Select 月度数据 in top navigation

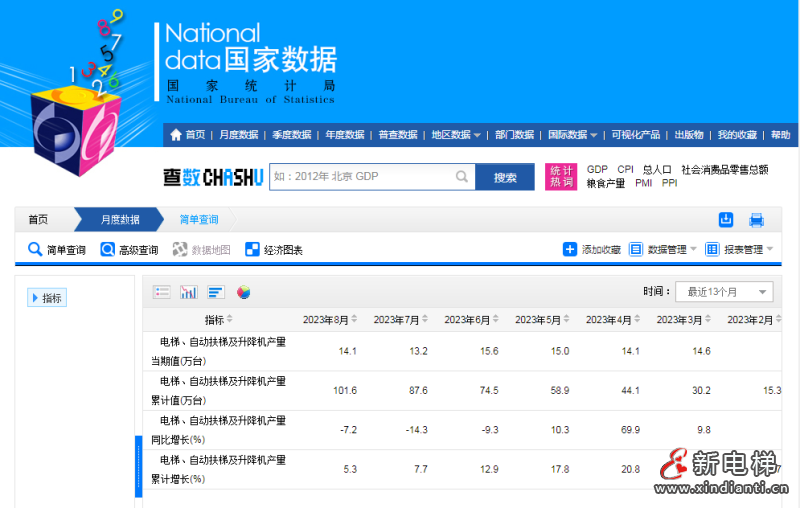238,135
